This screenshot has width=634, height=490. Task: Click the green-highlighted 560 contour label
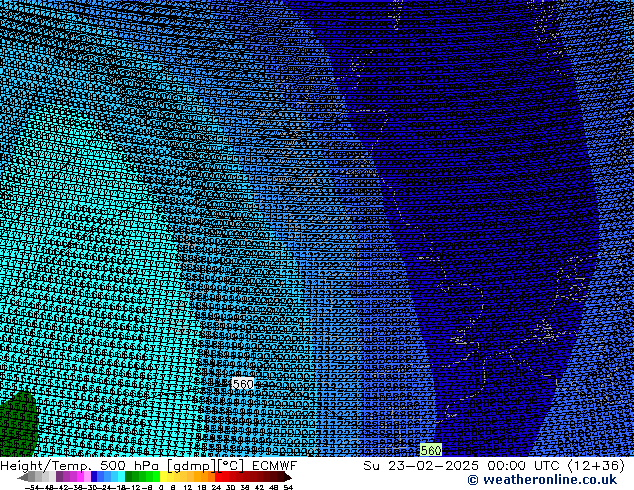pyautogui.click(x=431, y=450)
